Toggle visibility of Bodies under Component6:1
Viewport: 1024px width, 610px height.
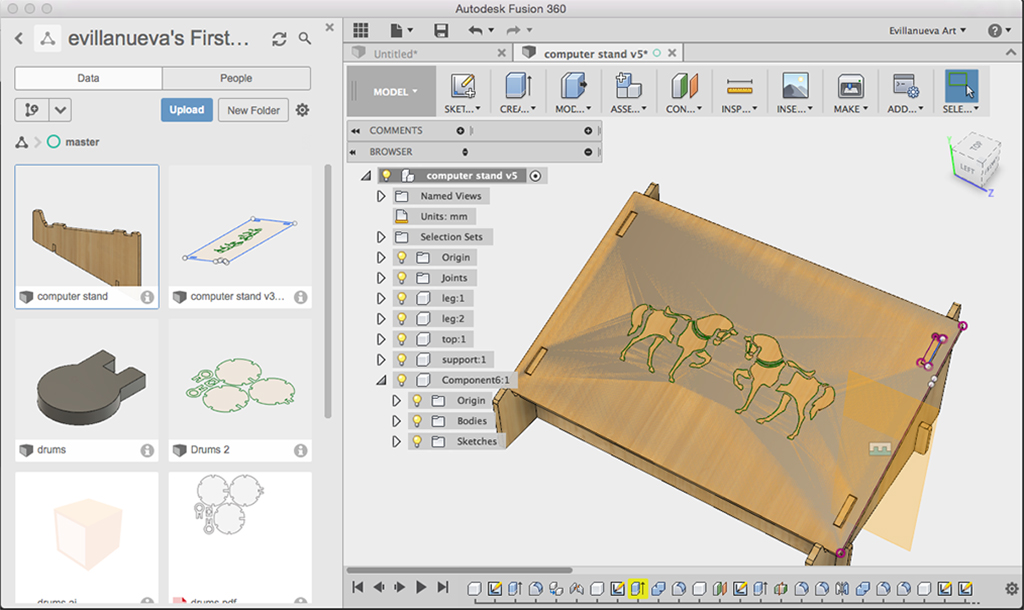click(x=417, y=421)
